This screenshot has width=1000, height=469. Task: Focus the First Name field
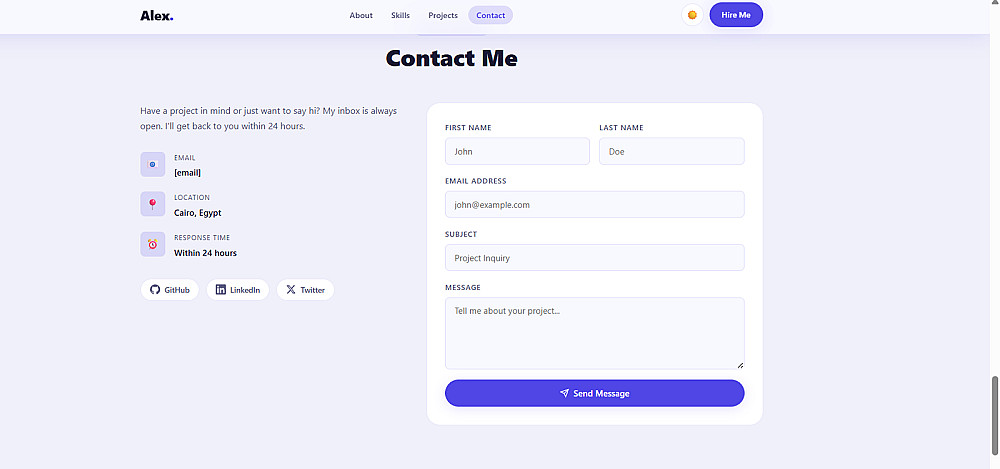(517, 151)
